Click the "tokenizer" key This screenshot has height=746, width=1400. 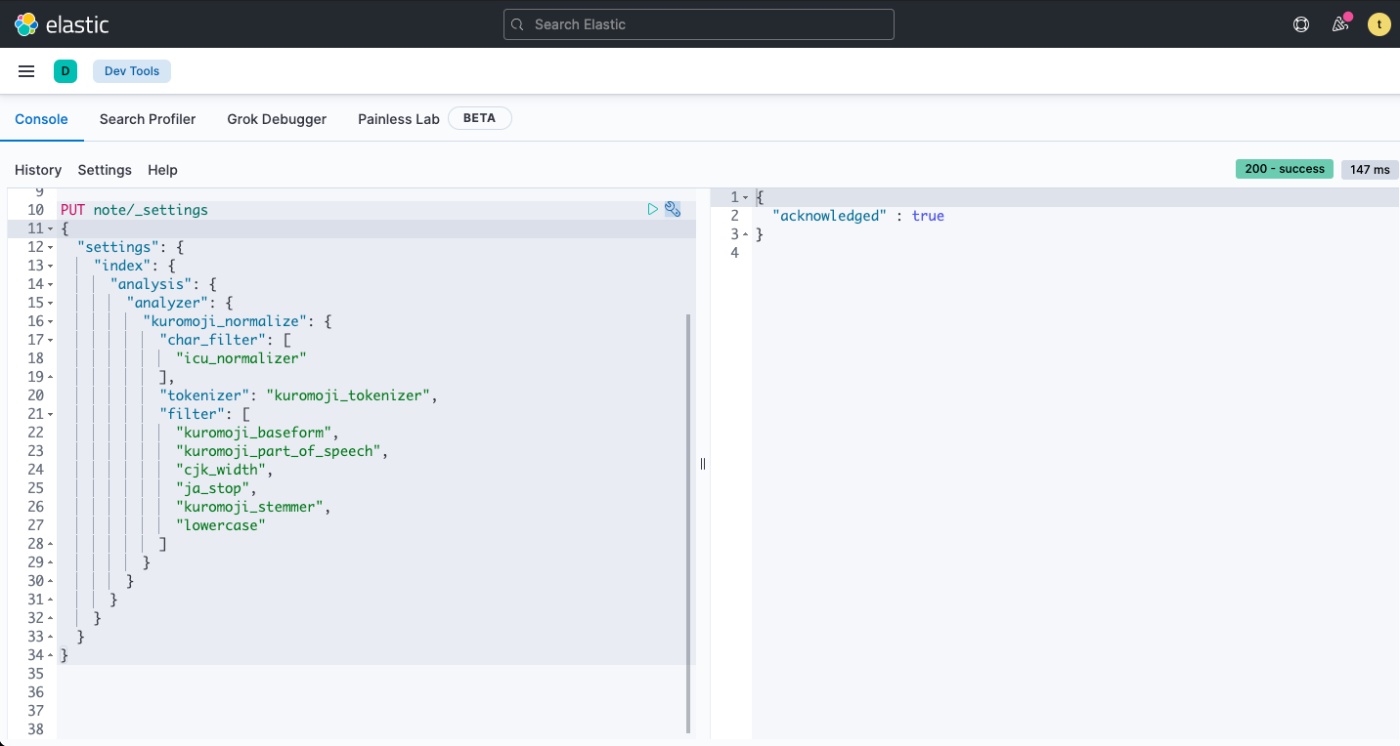tap(204, 395)
